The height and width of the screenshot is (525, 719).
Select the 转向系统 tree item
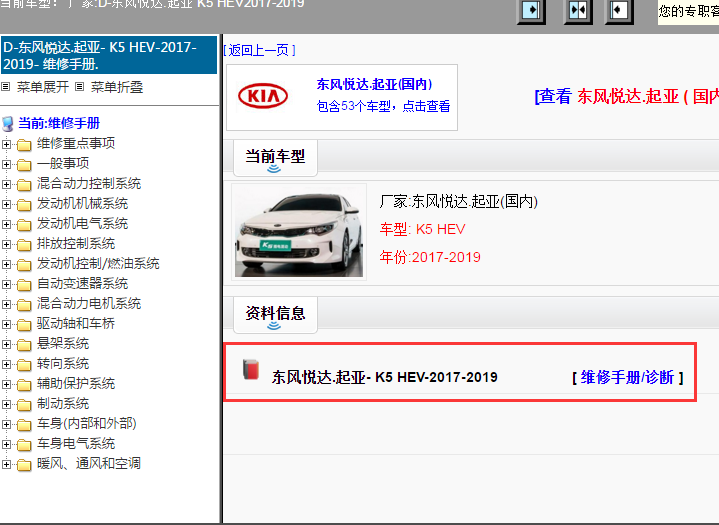[x=63, y=364]
